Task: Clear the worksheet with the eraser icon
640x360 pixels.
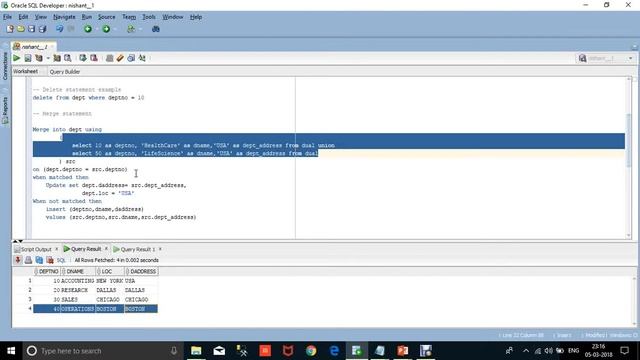Action: coord(120,58)
